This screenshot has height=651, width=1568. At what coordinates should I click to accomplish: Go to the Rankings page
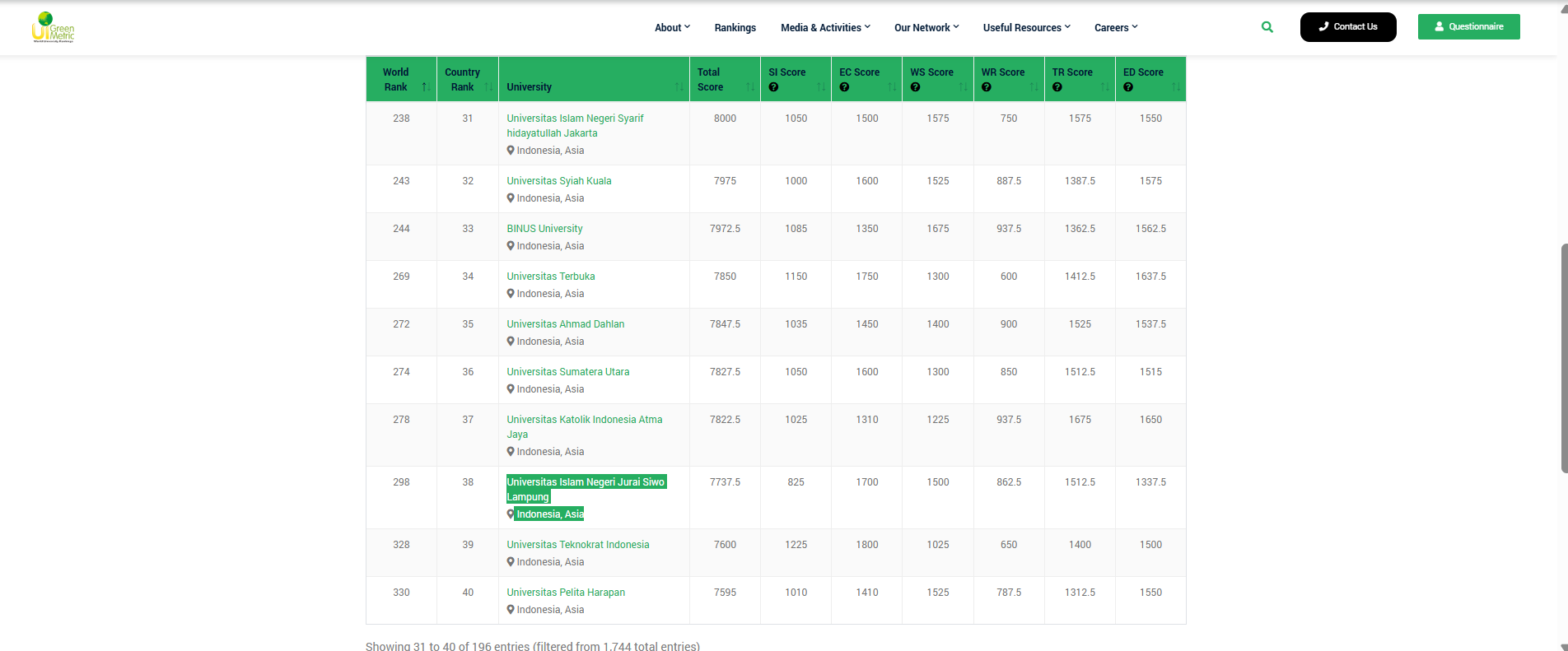735,27
